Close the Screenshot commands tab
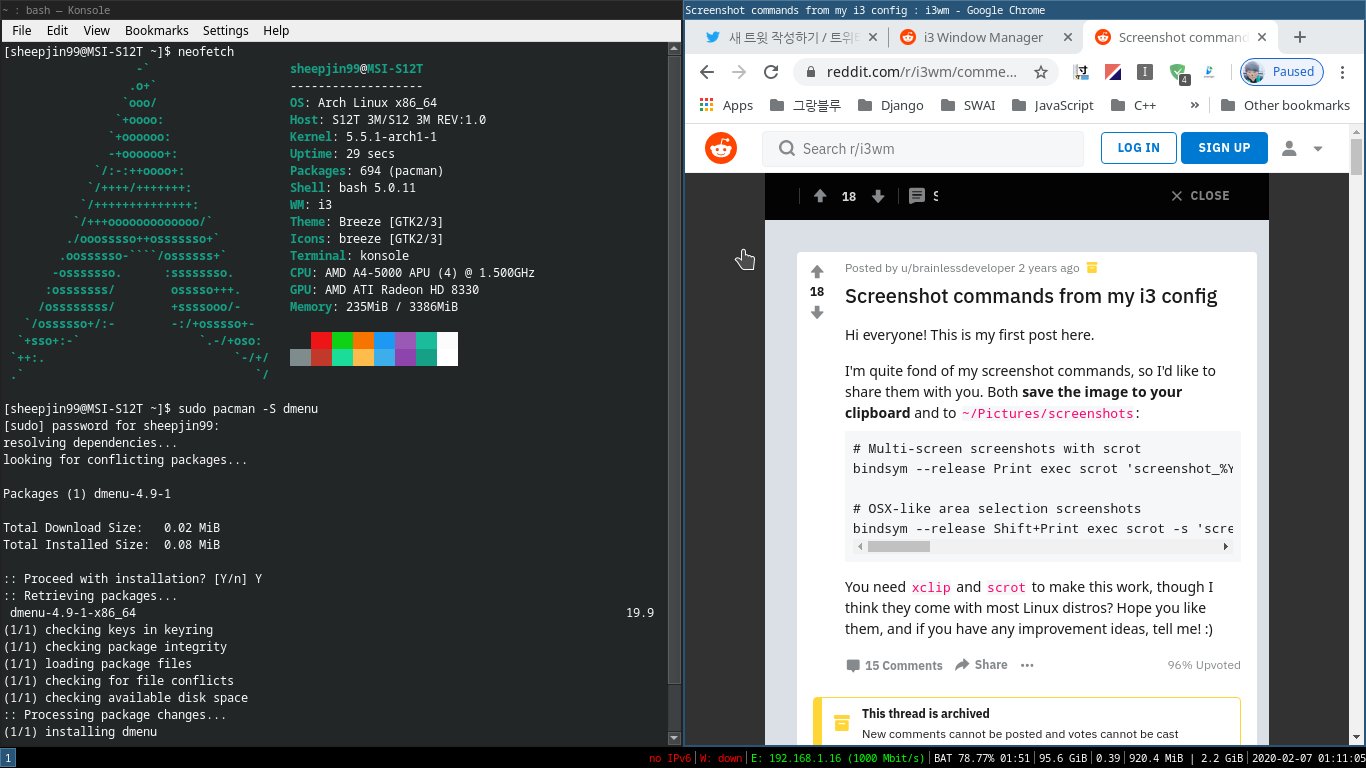The height and width of the screenshot is (768, 1366). (x=1260, y=38)
